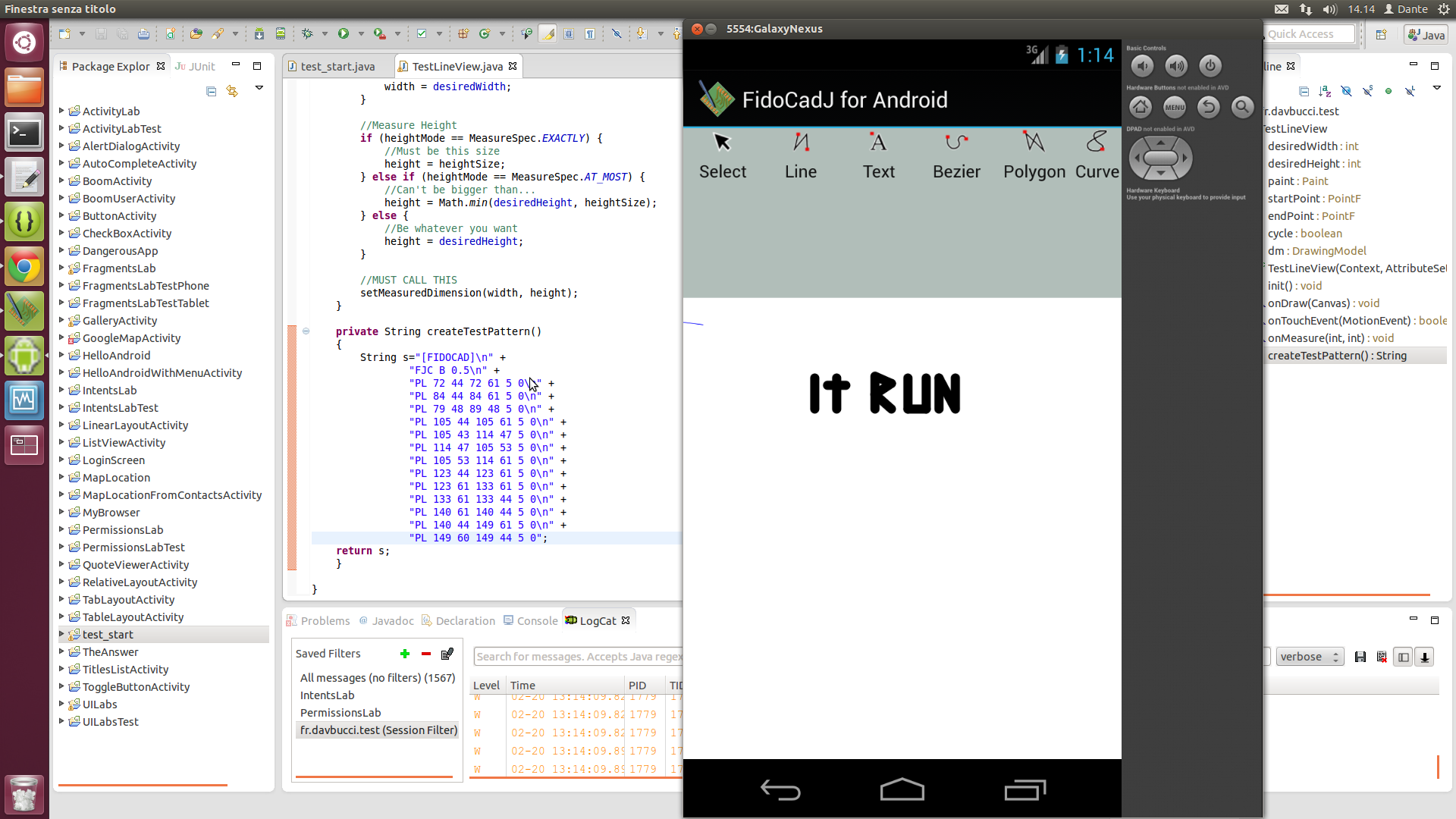This screenshot has width=1456, height=819.
Task: Expand the BoomActivity project node
Action: [61, 181]
